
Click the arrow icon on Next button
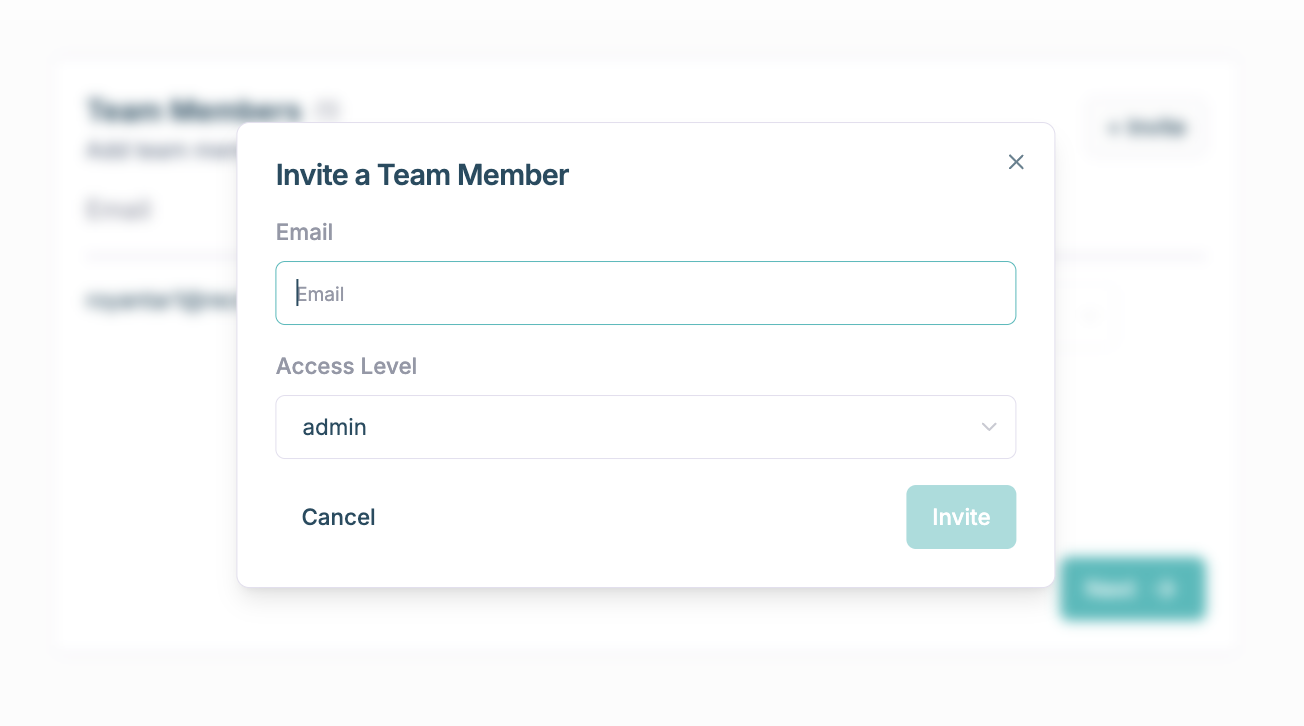1166,589
